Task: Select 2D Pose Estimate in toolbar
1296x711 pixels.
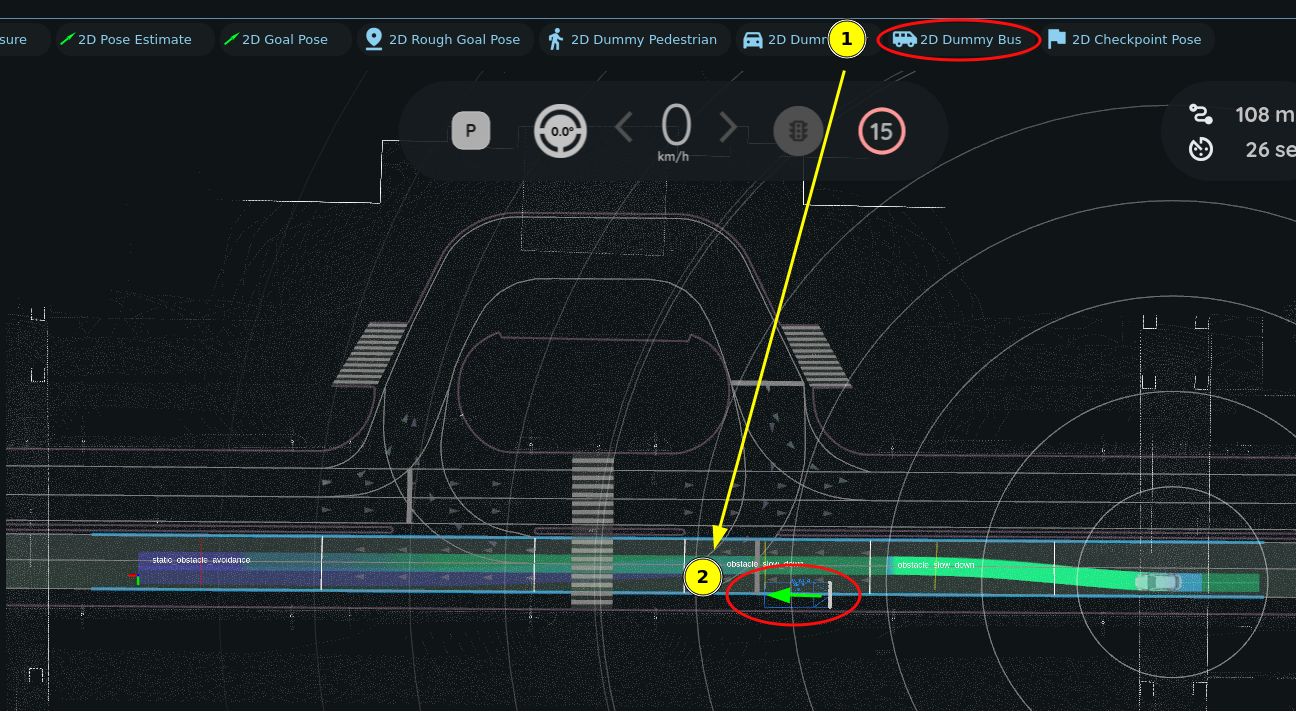Action: tap(125, 40)
